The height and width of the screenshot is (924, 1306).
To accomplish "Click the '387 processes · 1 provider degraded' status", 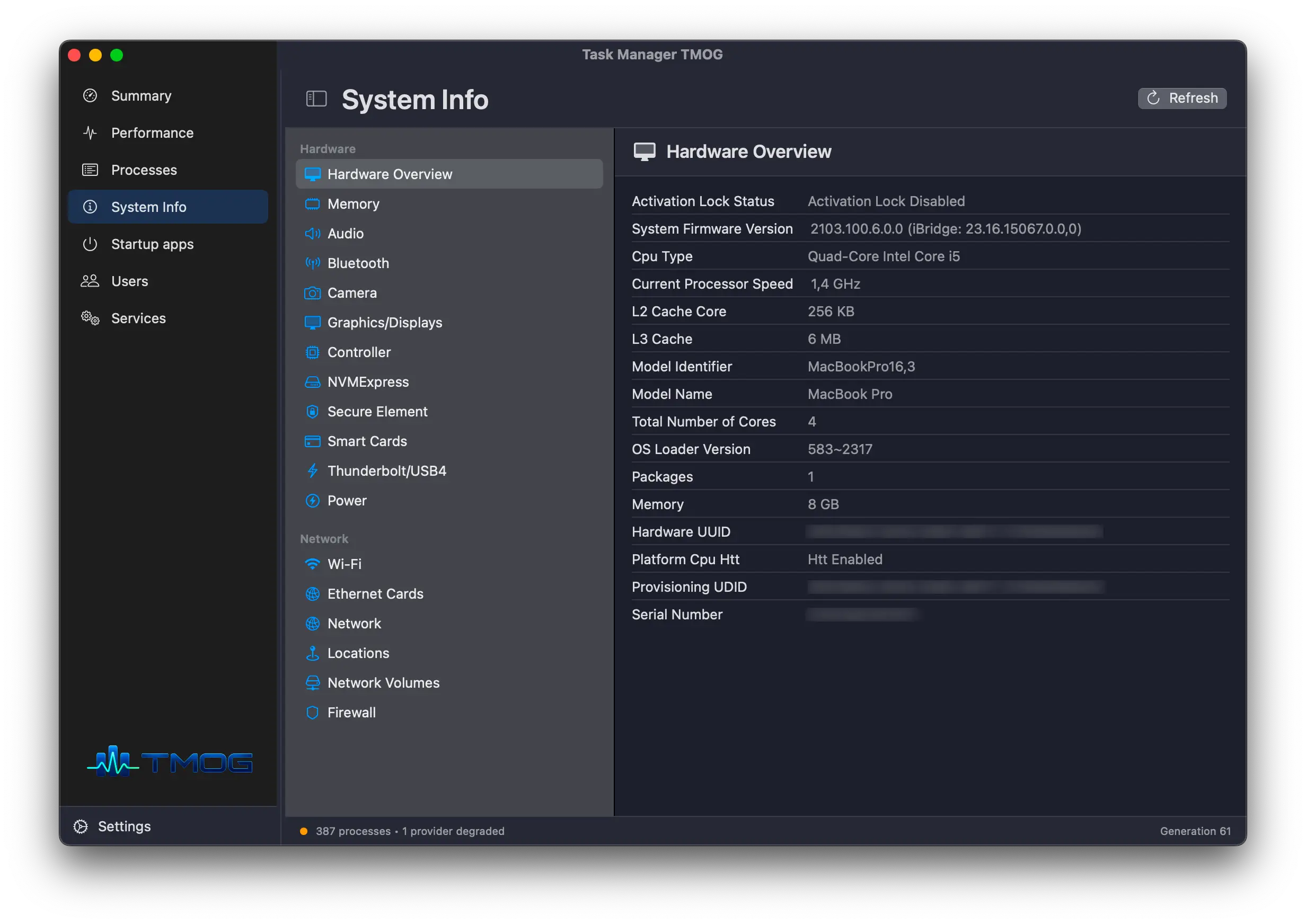I will [410, 831].
